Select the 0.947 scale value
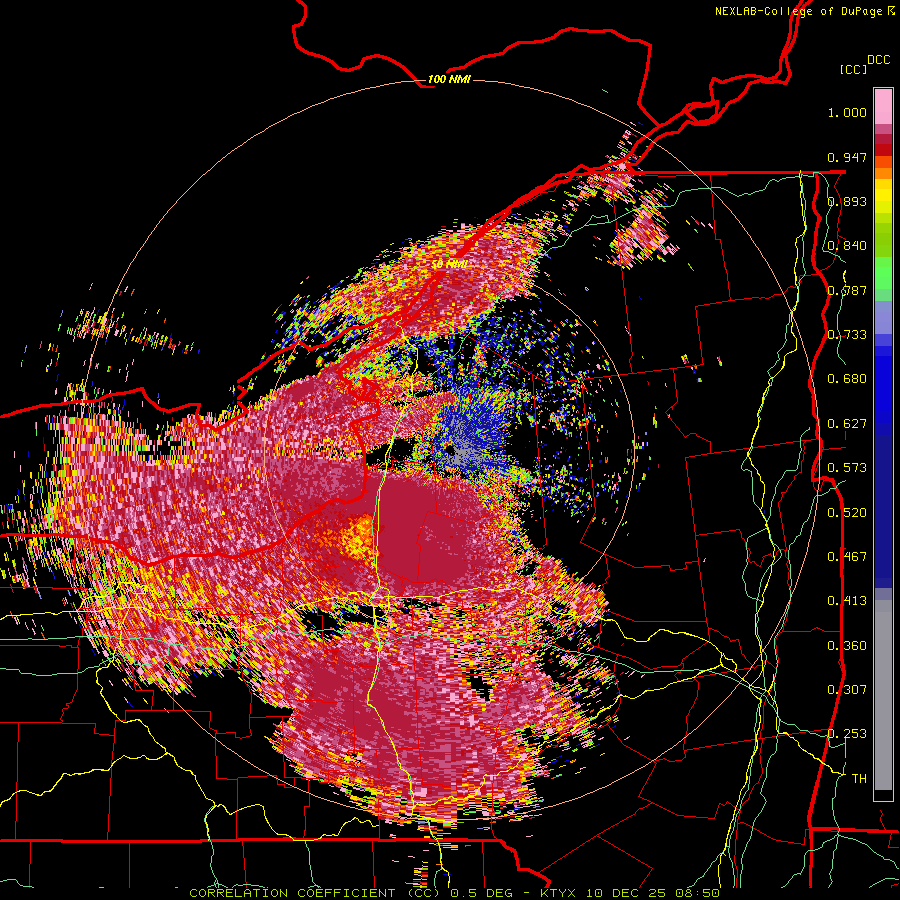The height and width of the screenshot is (900, 900). (847, 157)
